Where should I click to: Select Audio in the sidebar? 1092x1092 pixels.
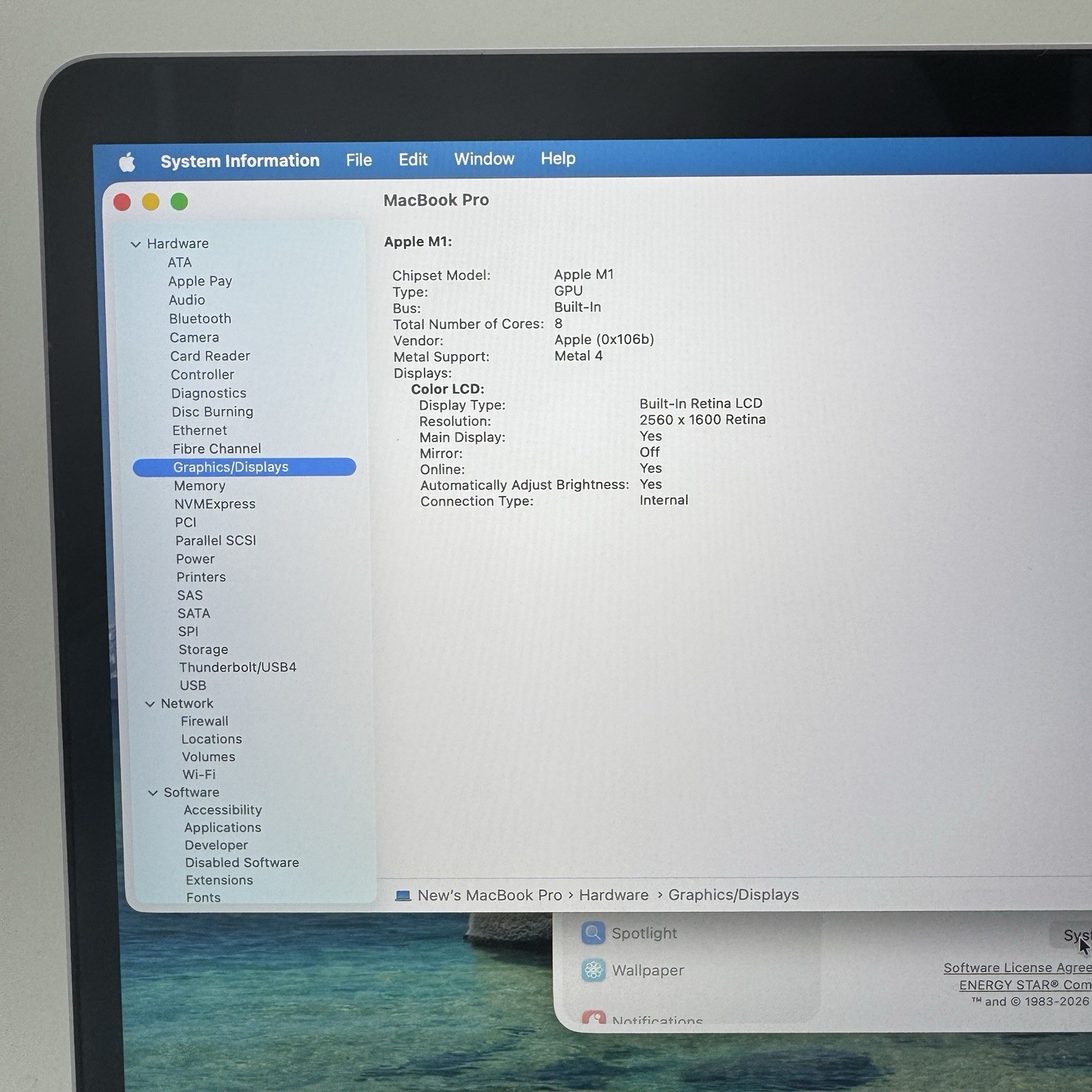coord(187,300)
